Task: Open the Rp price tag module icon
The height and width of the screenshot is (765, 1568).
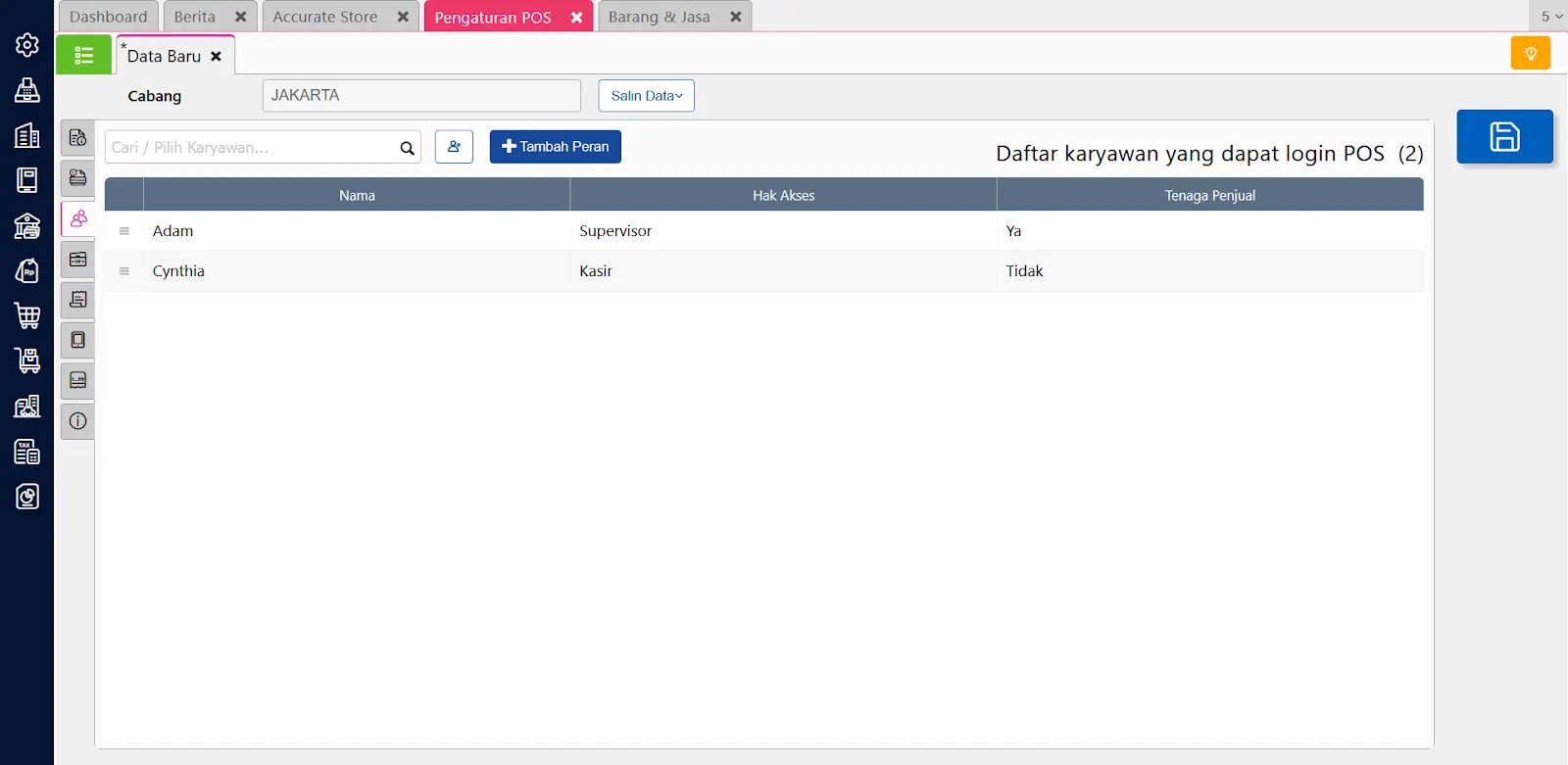Action: (x=27, y=270)
